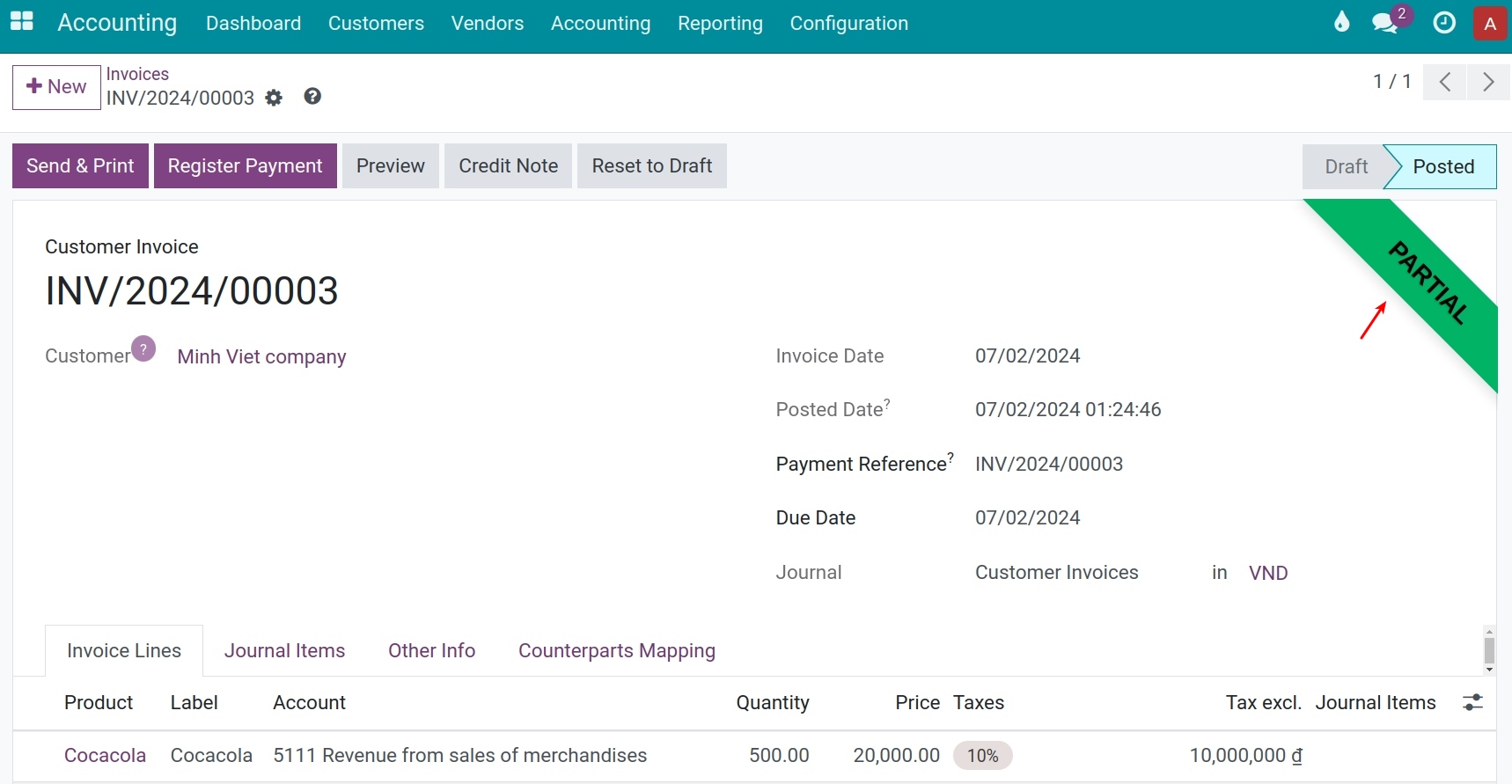
Task: Click the 10% tax tag
Action: tap(983, 755)
